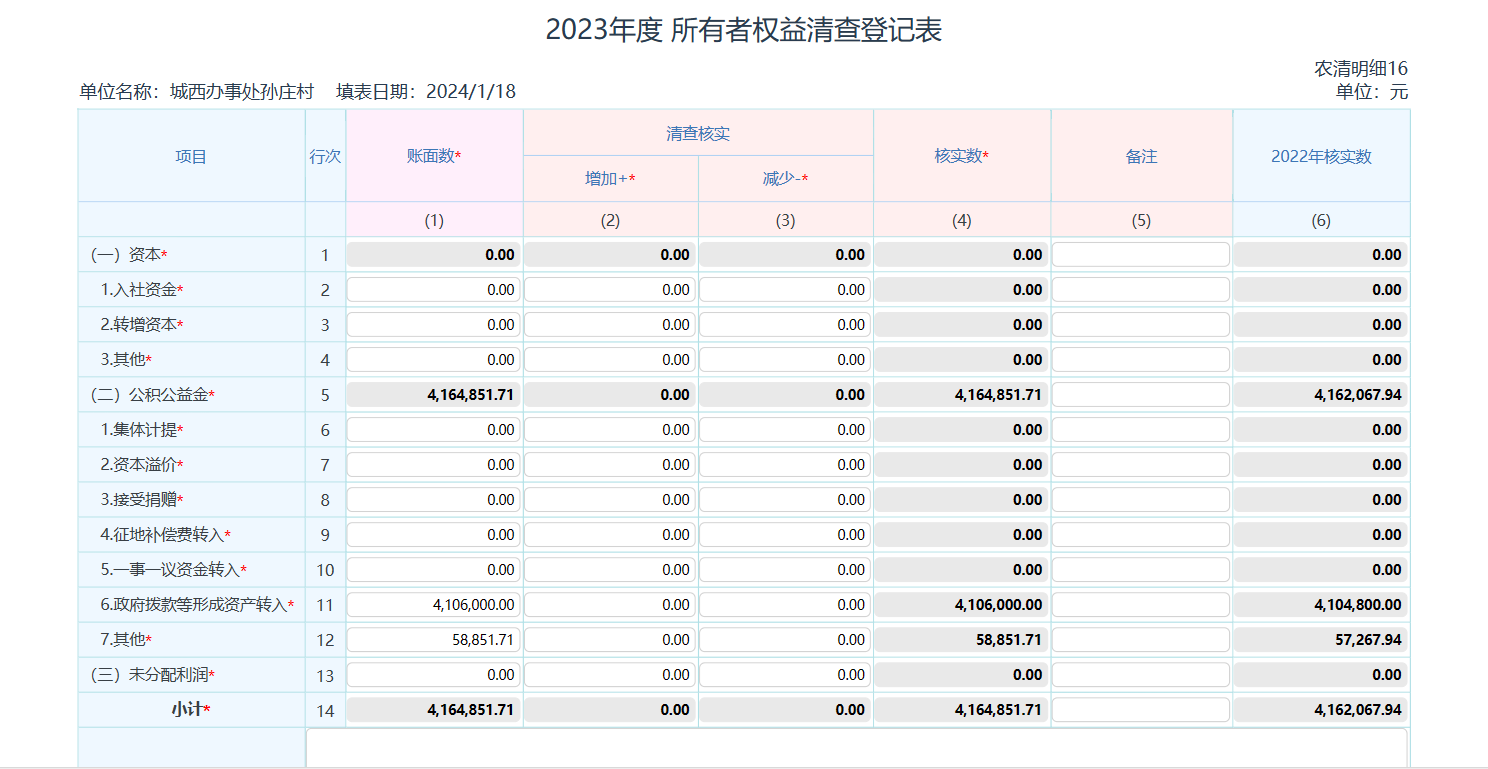Screen dimensions: 1488x769
Task: Click 核实数 value 4,106,000.00
Action: coord(962,605)
